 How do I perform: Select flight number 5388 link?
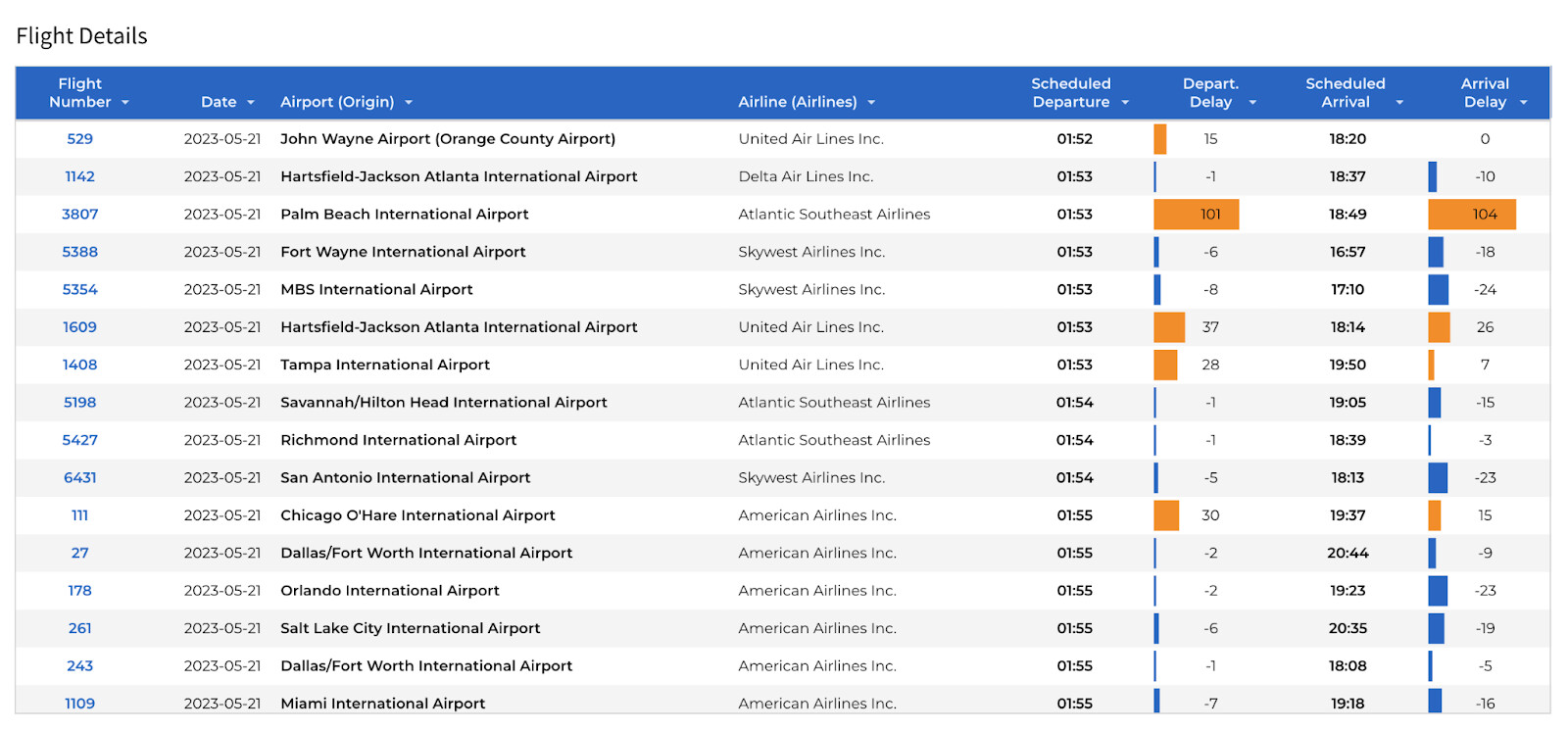[80, 252]
